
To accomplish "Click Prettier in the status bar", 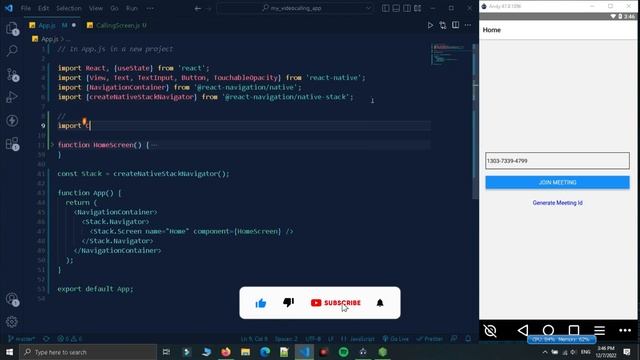I will 429,339.
